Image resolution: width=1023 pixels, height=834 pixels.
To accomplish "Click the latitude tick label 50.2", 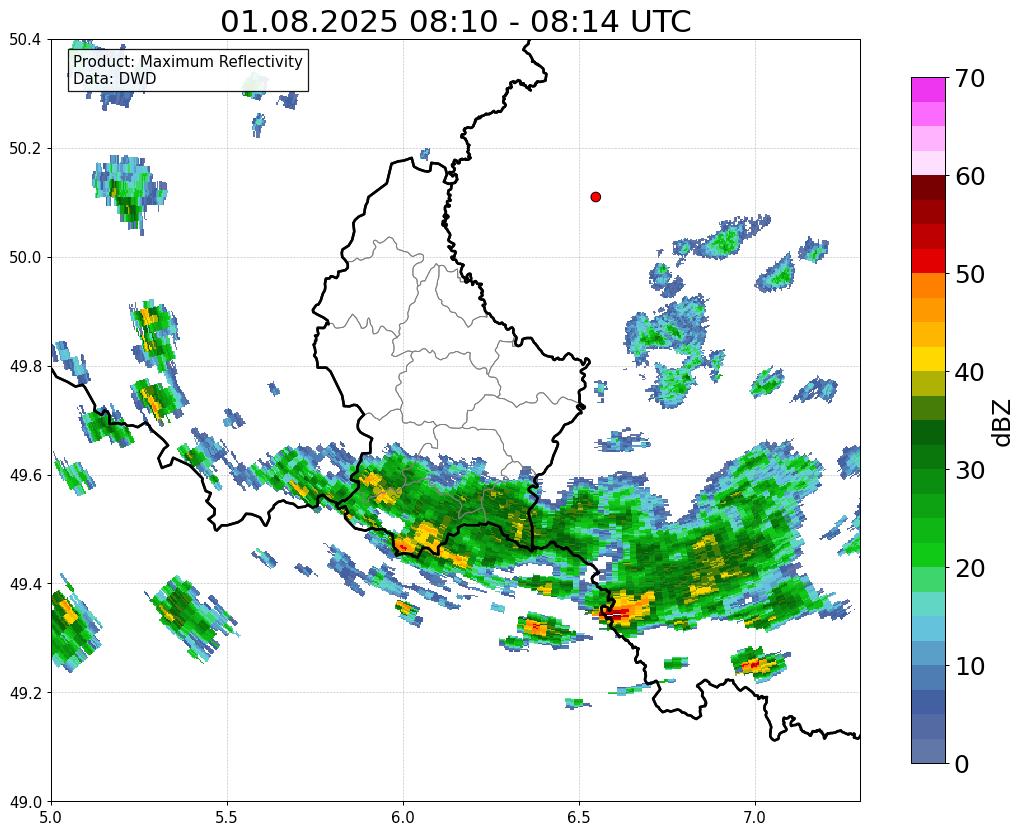I will point(25,149).
